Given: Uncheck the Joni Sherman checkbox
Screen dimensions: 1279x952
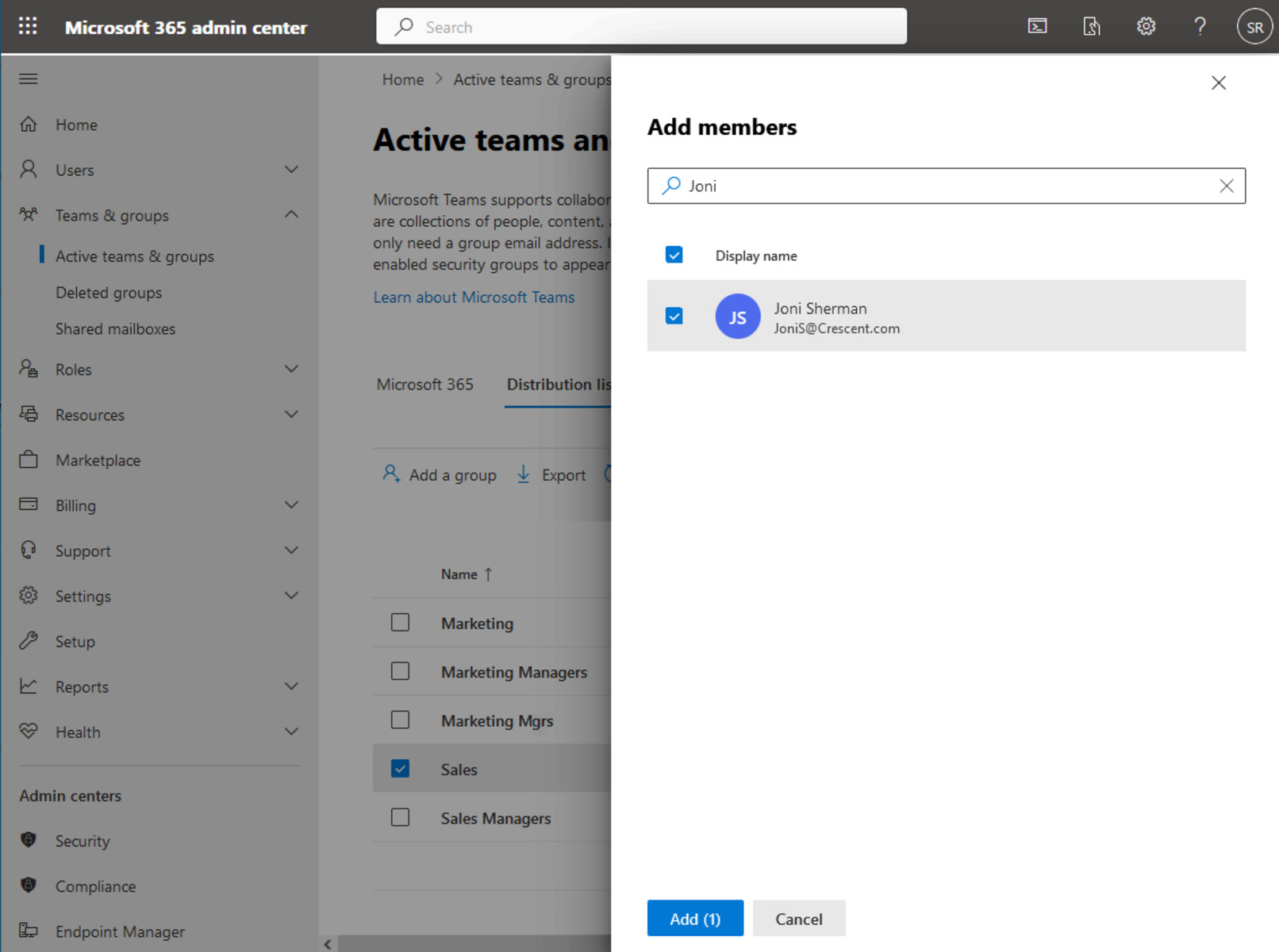Looking at the screenshot, I should [x=674, y=317].
